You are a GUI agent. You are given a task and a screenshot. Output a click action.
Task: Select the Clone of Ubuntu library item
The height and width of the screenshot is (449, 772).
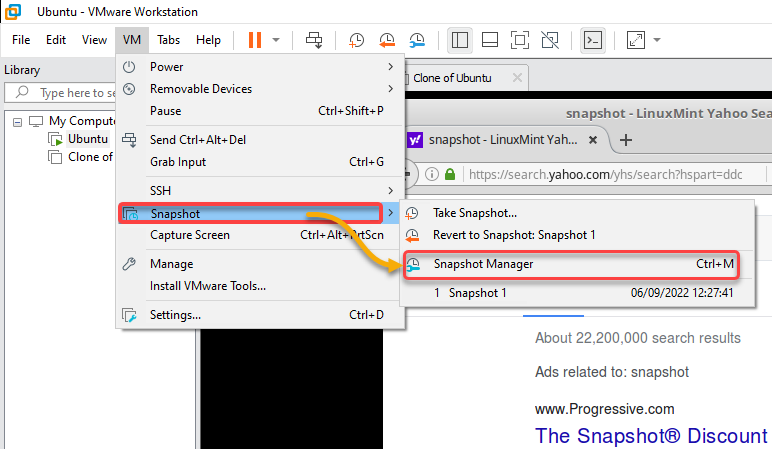pos(90,157)
